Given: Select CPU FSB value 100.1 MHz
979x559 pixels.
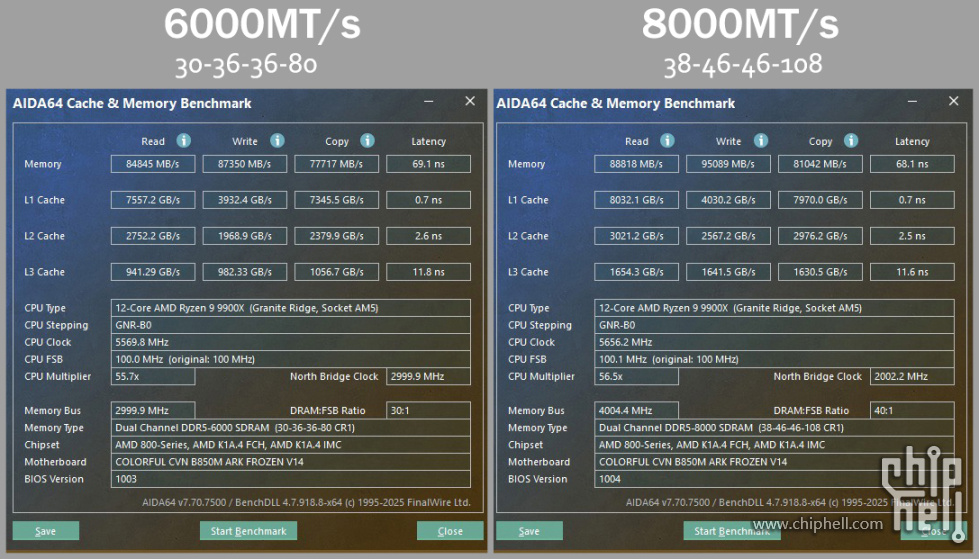Looking at the screenshot, I should click(774, 359).
